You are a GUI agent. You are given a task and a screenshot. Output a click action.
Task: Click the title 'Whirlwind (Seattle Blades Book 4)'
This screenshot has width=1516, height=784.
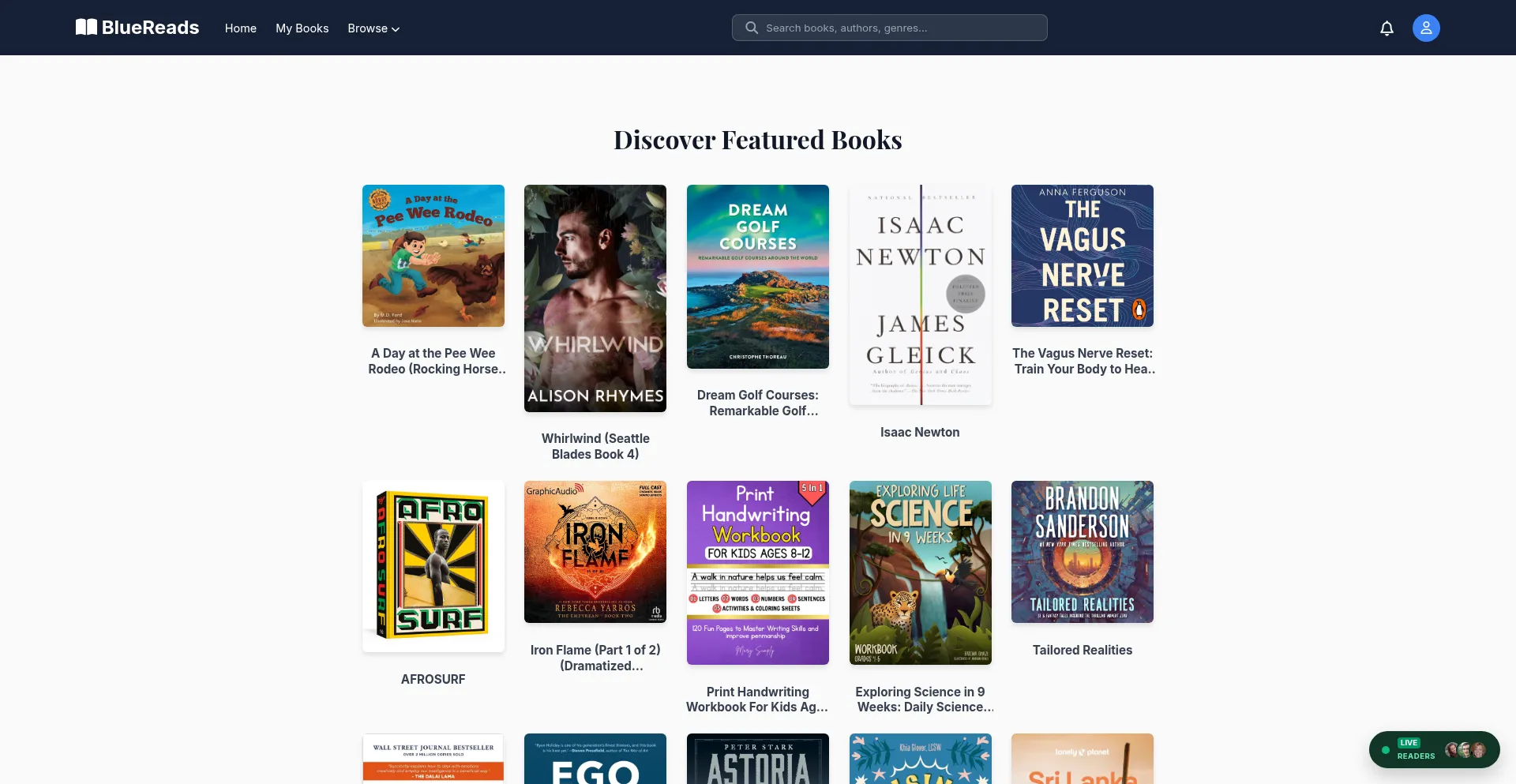pos(595,446)
